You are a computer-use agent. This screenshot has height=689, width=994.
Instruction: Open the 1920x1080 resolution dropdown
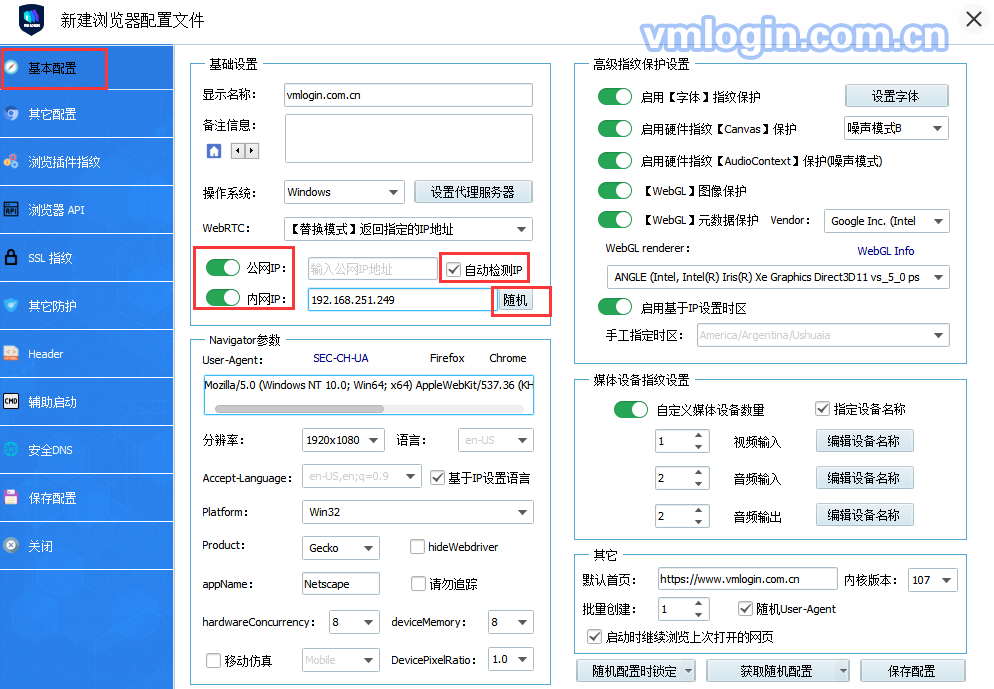point(343,440)
